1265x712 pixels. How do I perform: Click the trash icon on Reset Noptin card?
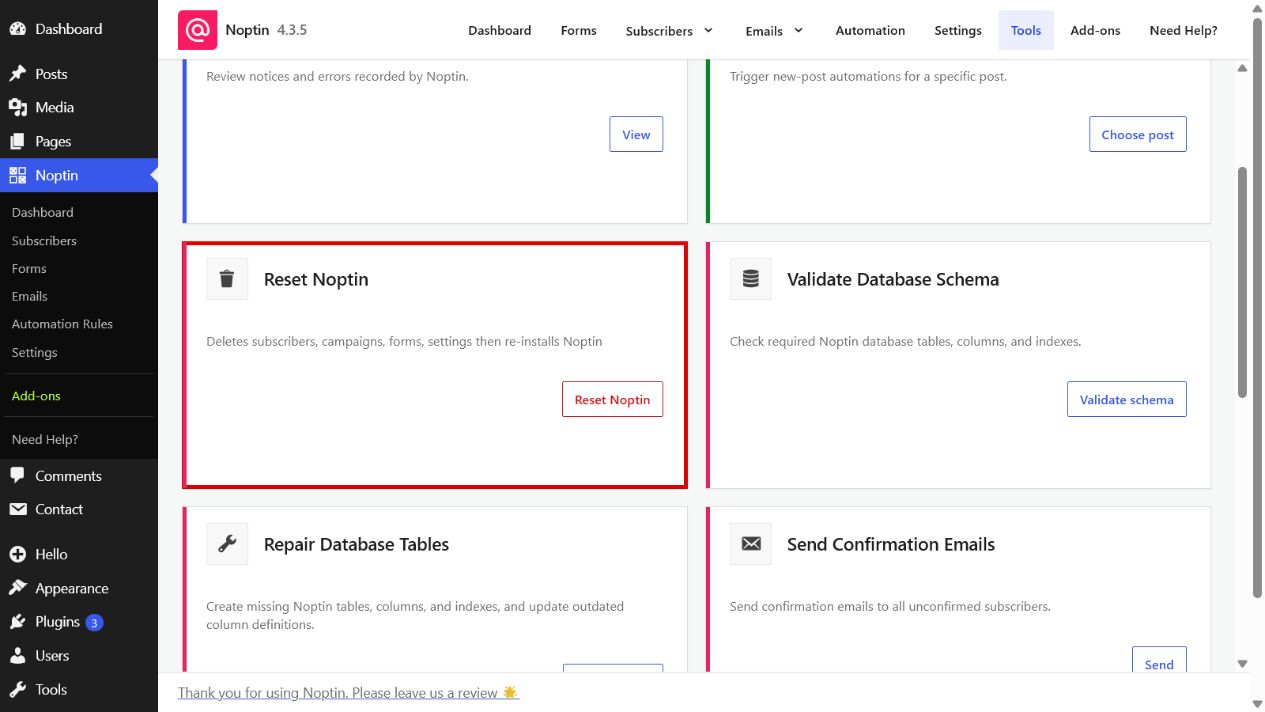(227, 279)
